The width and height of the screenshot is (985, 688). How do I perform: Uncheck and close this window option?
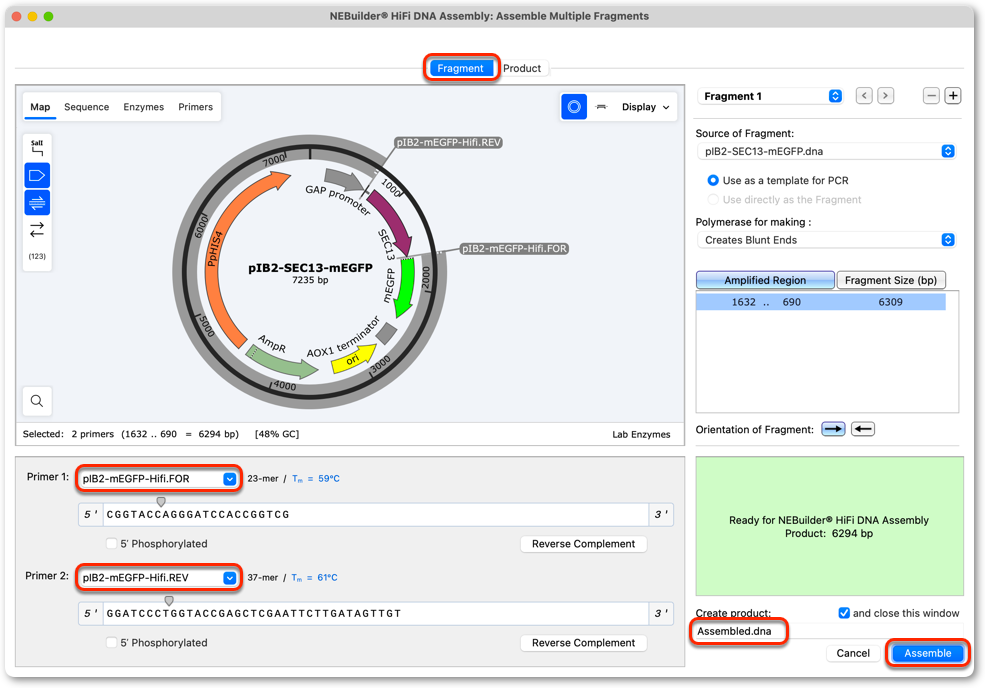coord(844,613)
